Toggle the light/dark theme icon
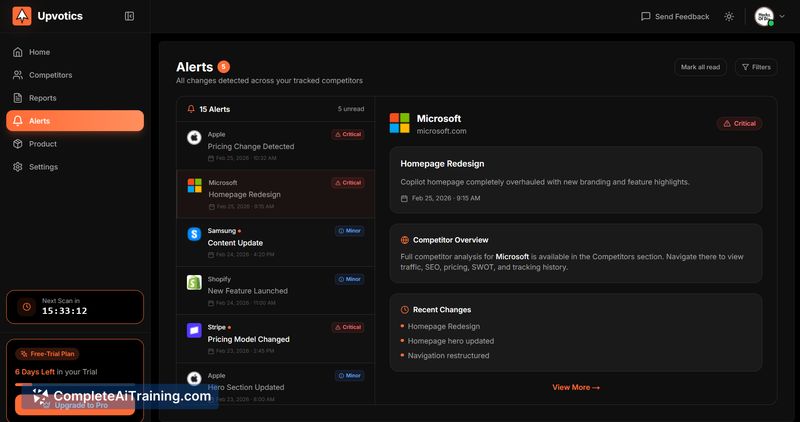This screenshot has height=422, width=800. point(729,16)
